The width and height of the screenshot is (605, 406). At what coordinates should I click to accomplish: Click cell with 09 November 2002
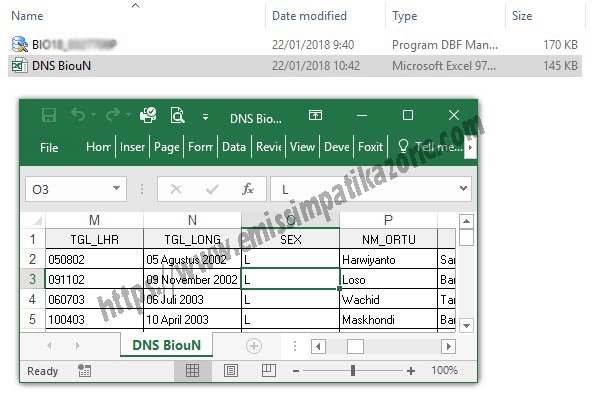click(x=192, y=279)
